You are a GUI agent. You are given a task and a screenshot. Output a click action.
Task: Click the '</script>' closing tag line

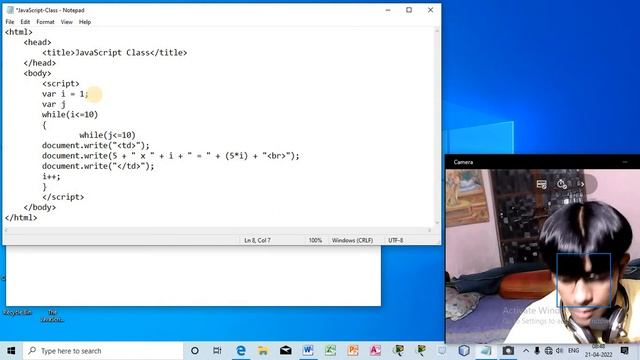(x=63, y=197)
